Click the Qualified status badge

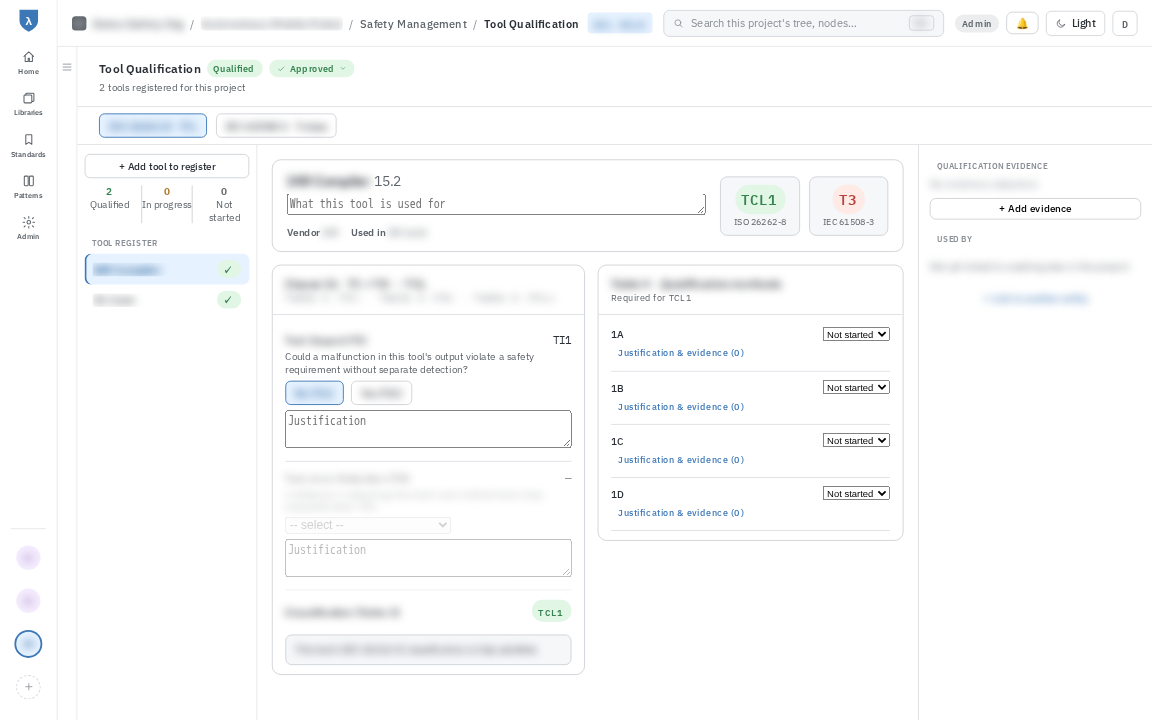click(x=233, y=68)
